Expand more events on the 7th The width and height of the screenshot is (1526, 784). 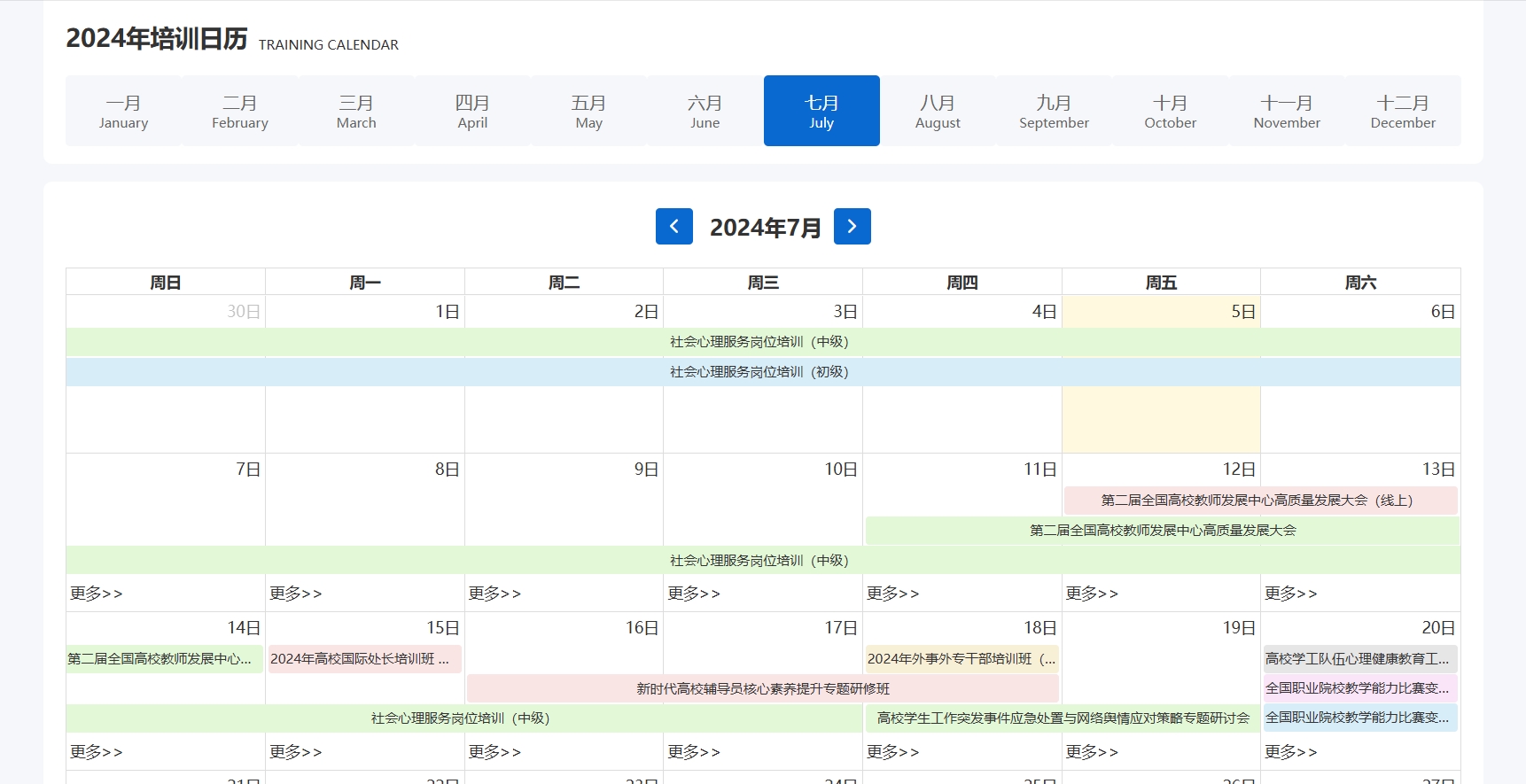(97, 594)
